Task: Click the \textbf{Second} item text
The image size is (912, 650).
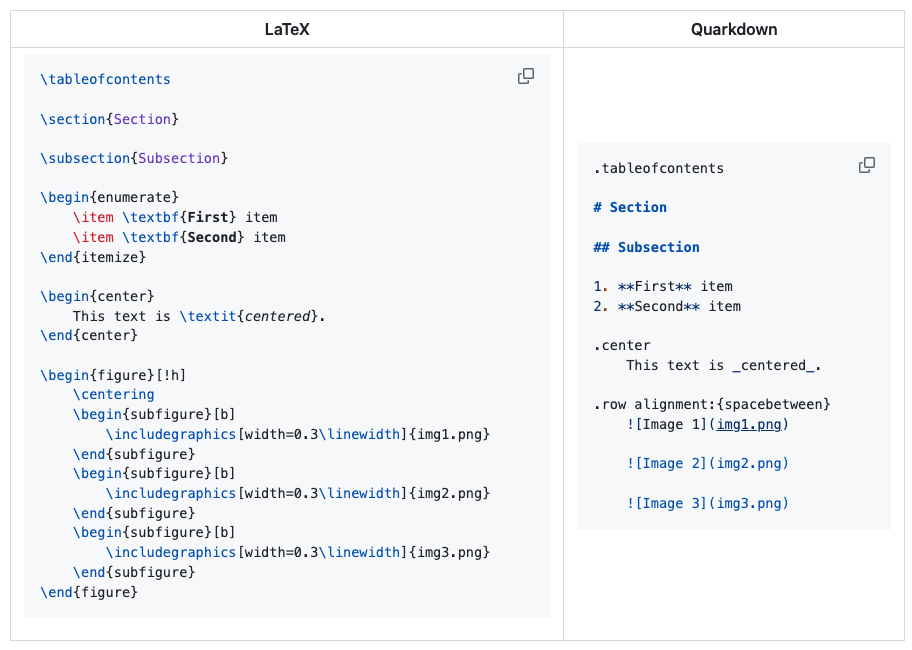Action: coord(204,237)
